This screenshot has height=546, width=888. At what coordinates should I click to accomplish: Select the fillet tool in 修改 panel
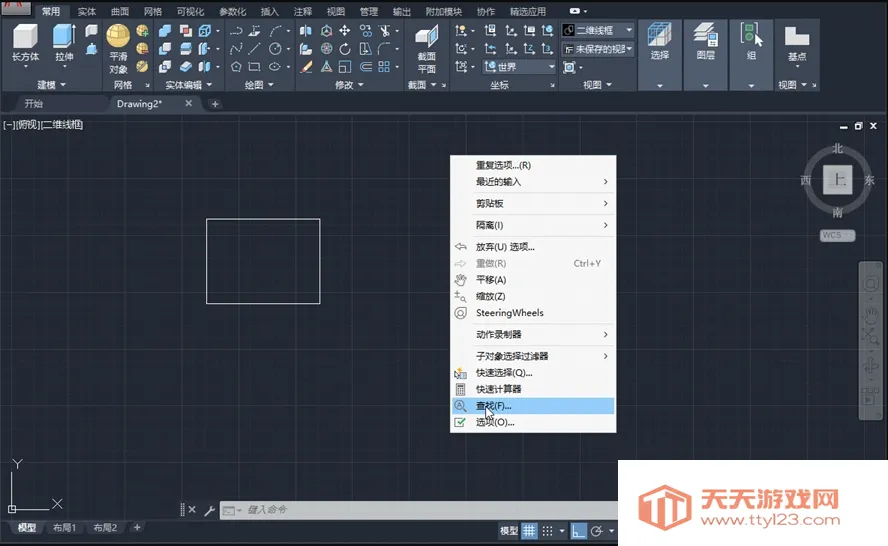(x=384, y=49)
